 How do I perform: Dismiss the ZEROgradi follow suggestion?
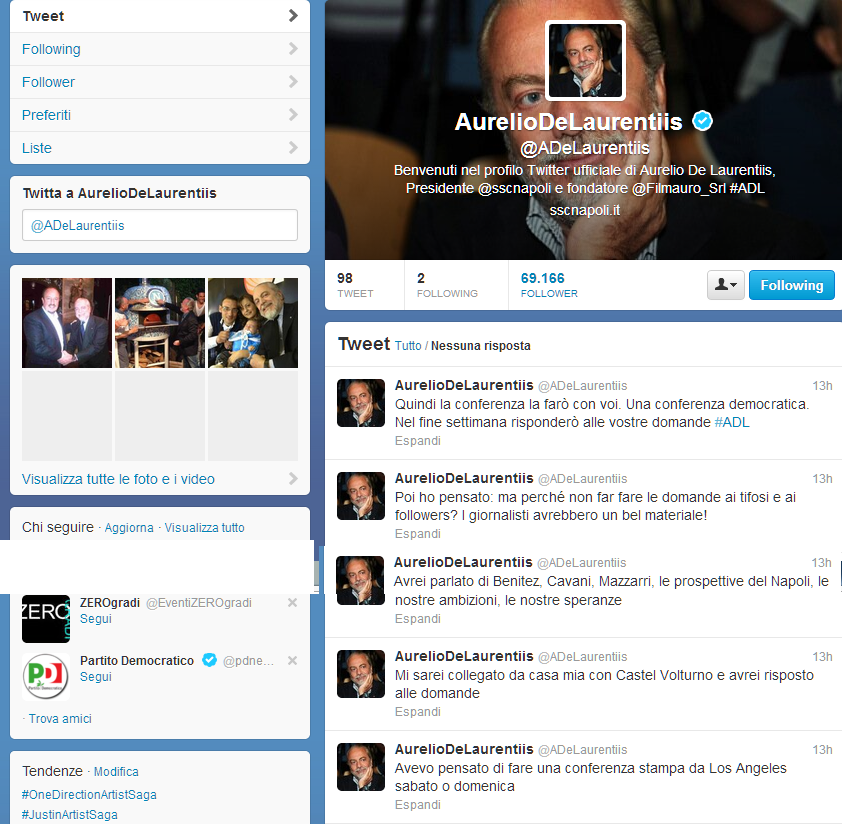point(292,603)
